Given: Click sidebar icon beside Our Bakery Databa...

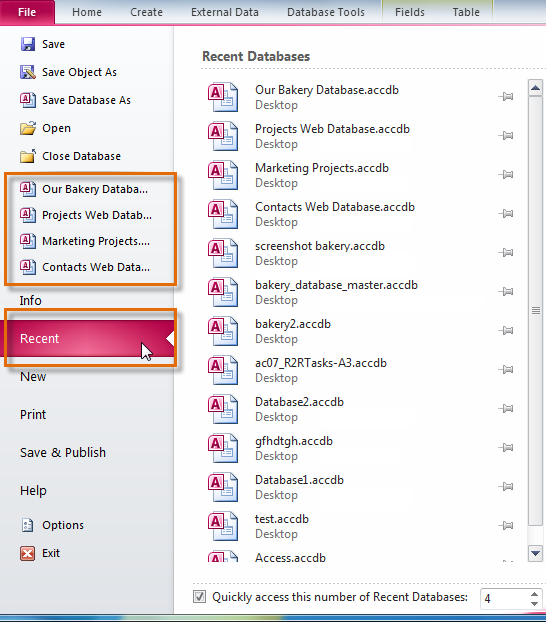Looking at the screenshot, I should pos(28,189).
